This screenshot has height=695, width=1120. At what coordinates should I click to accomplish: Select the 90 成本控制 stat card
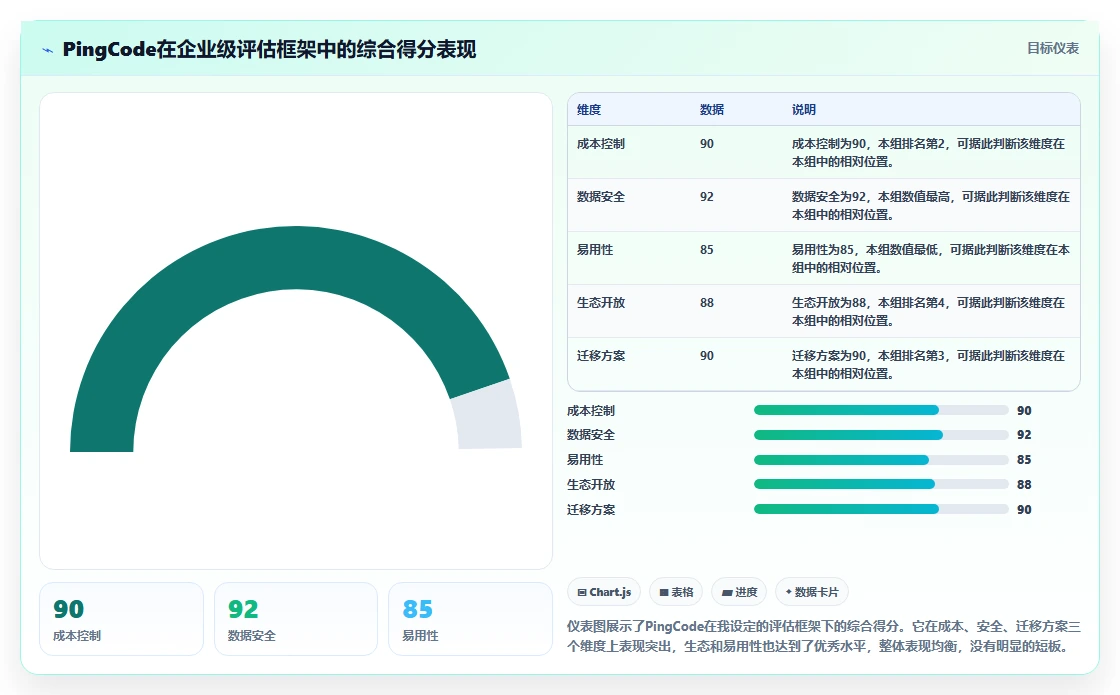[121, 619]
